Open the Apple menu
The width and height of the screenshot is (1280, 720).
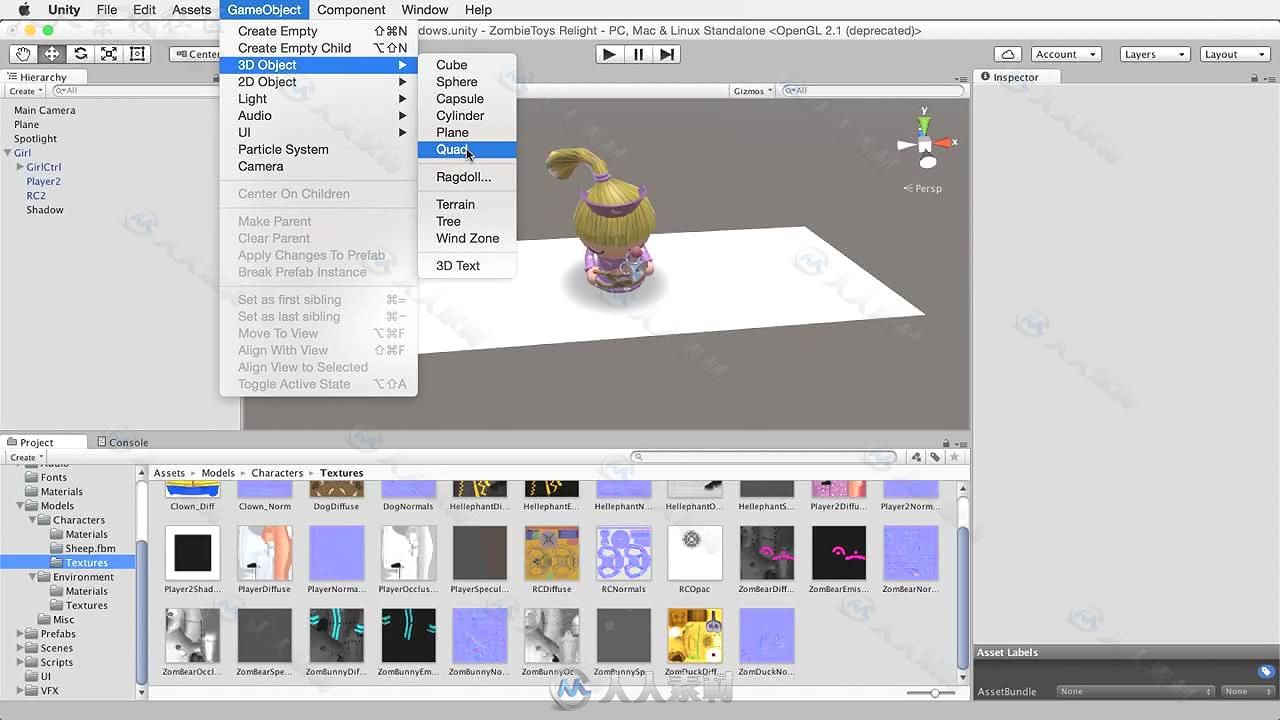click(23, 10)
